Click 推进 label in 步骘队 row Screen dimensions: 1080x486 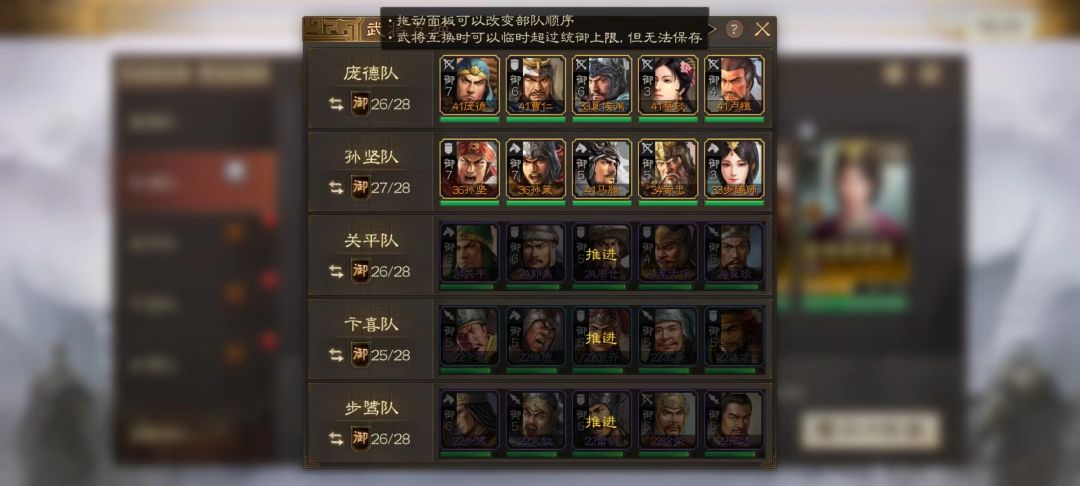601,422
